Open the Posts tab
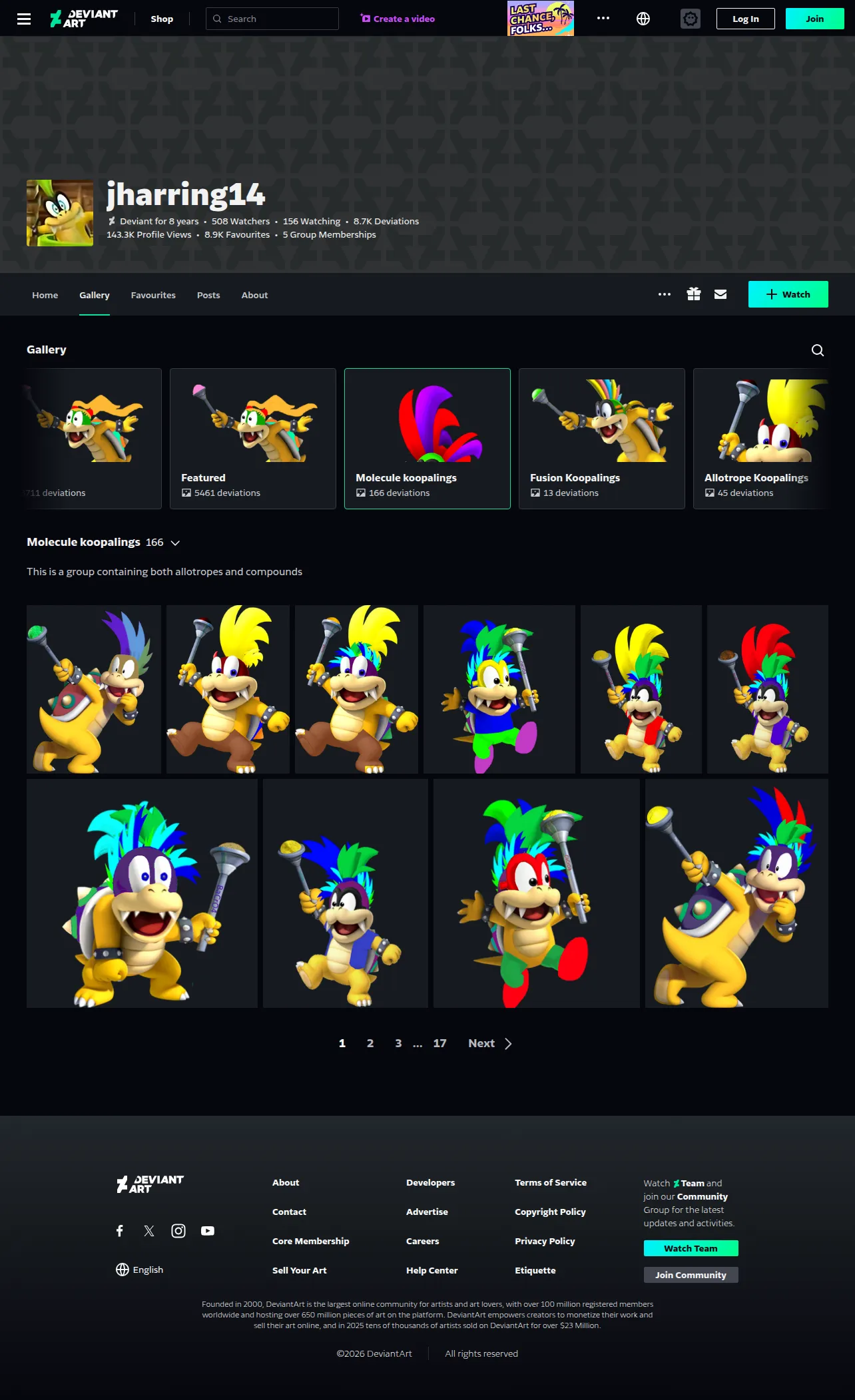The width and height of the screenshot is (855, 1400). pyautogui.click(x=208, y=295)
